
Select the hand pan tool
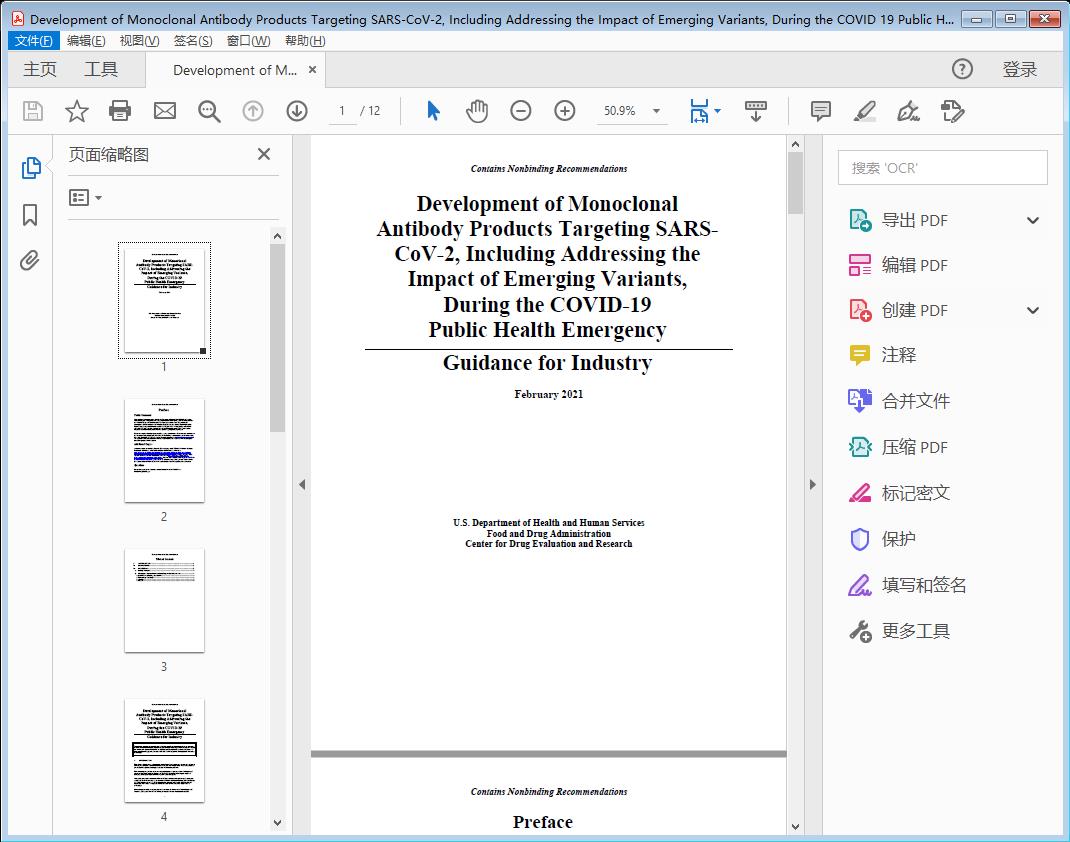[x=477, y=111]
